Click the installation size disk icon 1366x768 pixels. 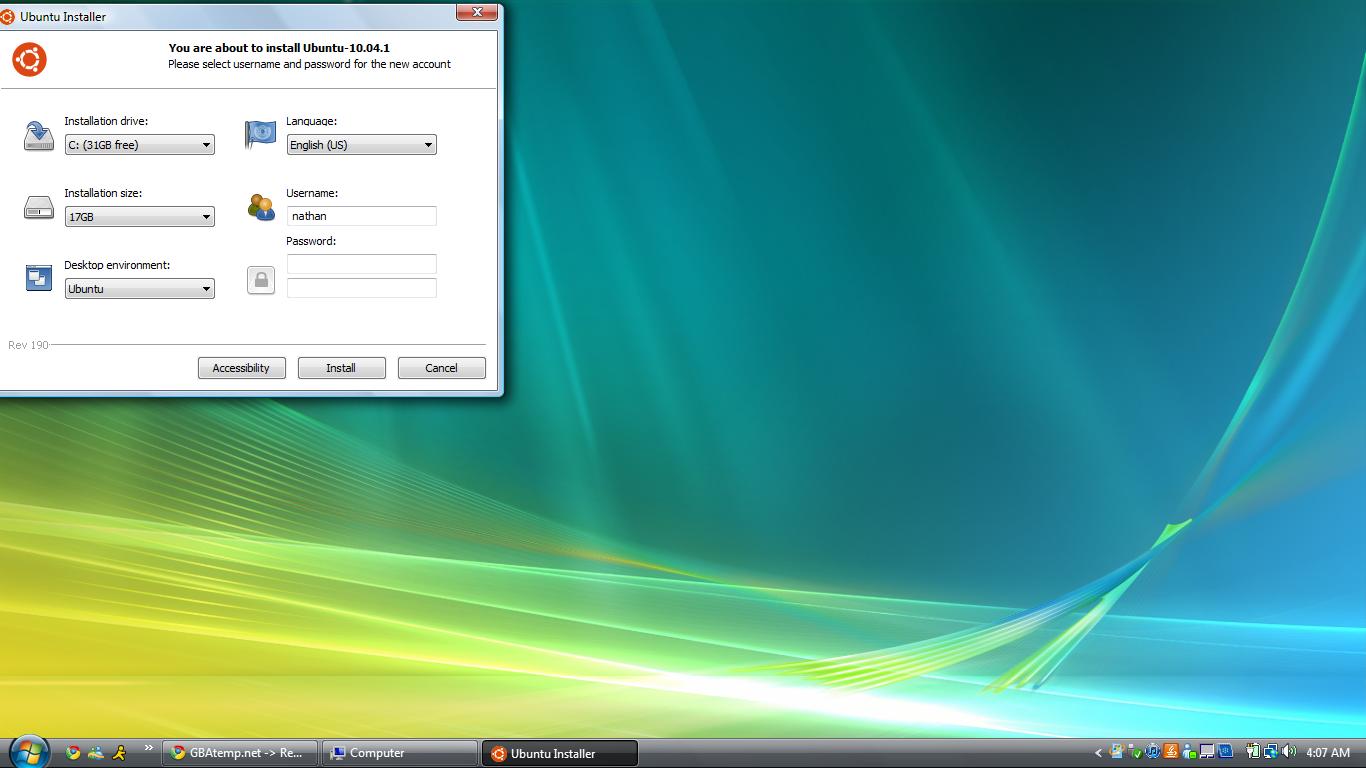point(38,207)
